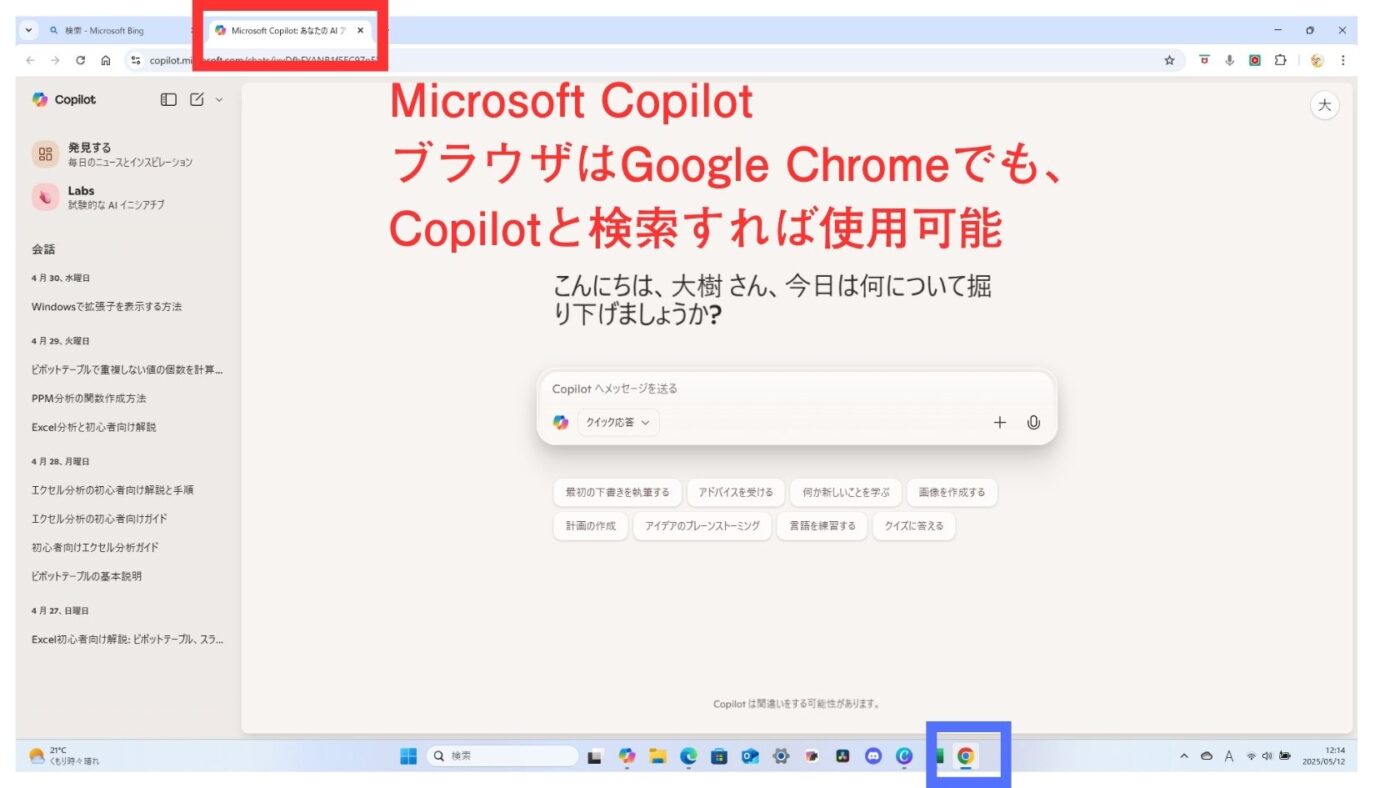Bookmark this page with star icon

(x=1169, y=60)
